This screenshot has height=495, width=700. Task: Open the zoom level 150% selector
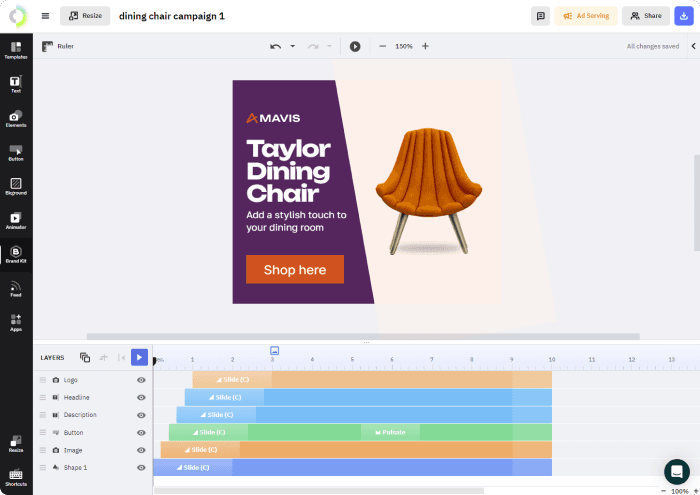[403, 46]
